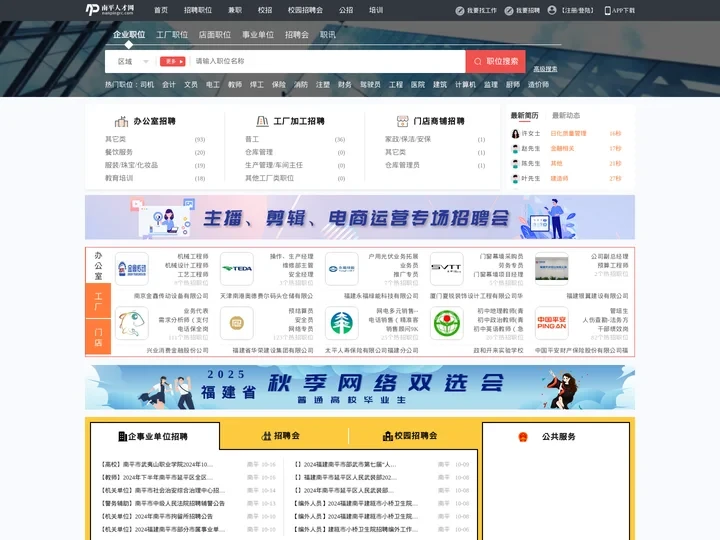Click the 门店商铺招聘 store icon
720x540 pixels.
pyautogui.click(x=402, y=121)
